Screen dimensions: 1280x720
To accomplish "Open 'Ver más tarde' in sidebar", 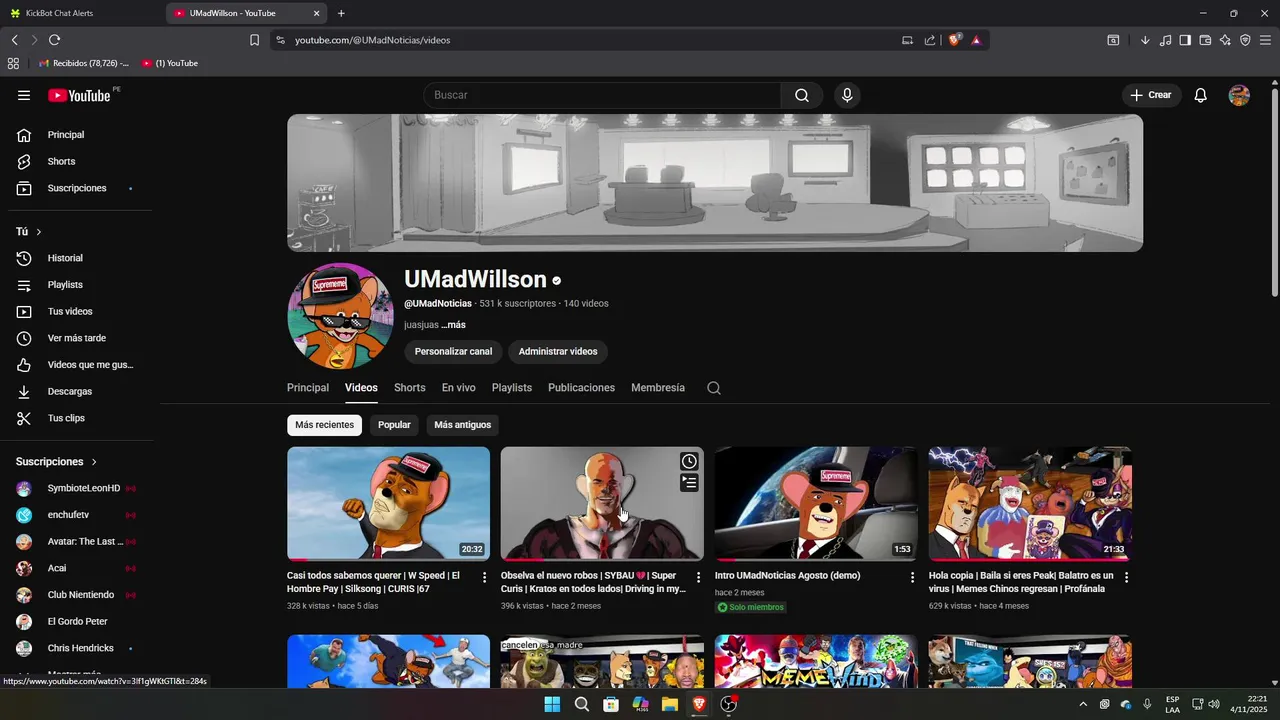I will [76, 338].
